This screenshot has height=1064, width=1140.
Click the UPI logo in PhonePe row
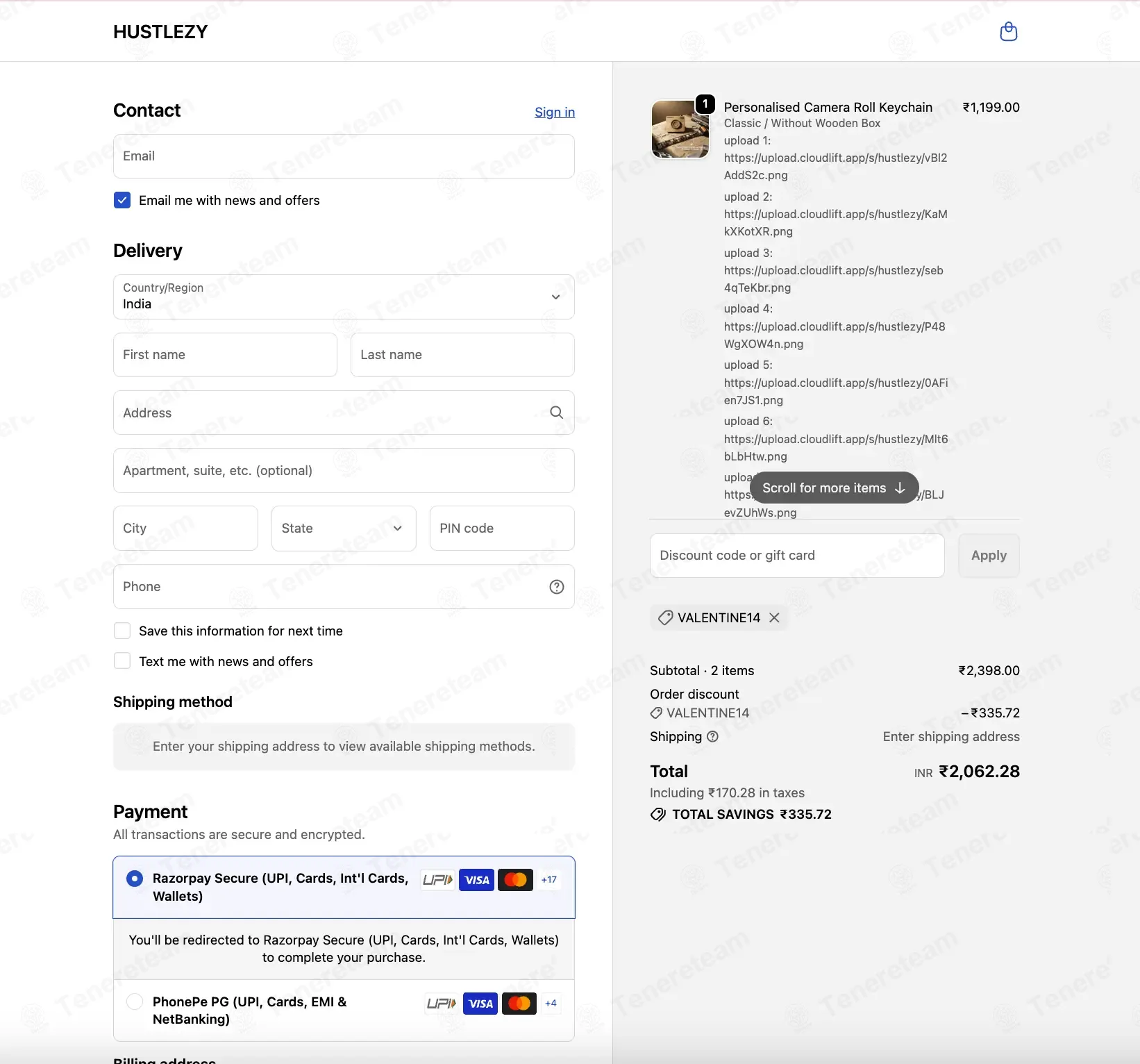[442, 1004]
